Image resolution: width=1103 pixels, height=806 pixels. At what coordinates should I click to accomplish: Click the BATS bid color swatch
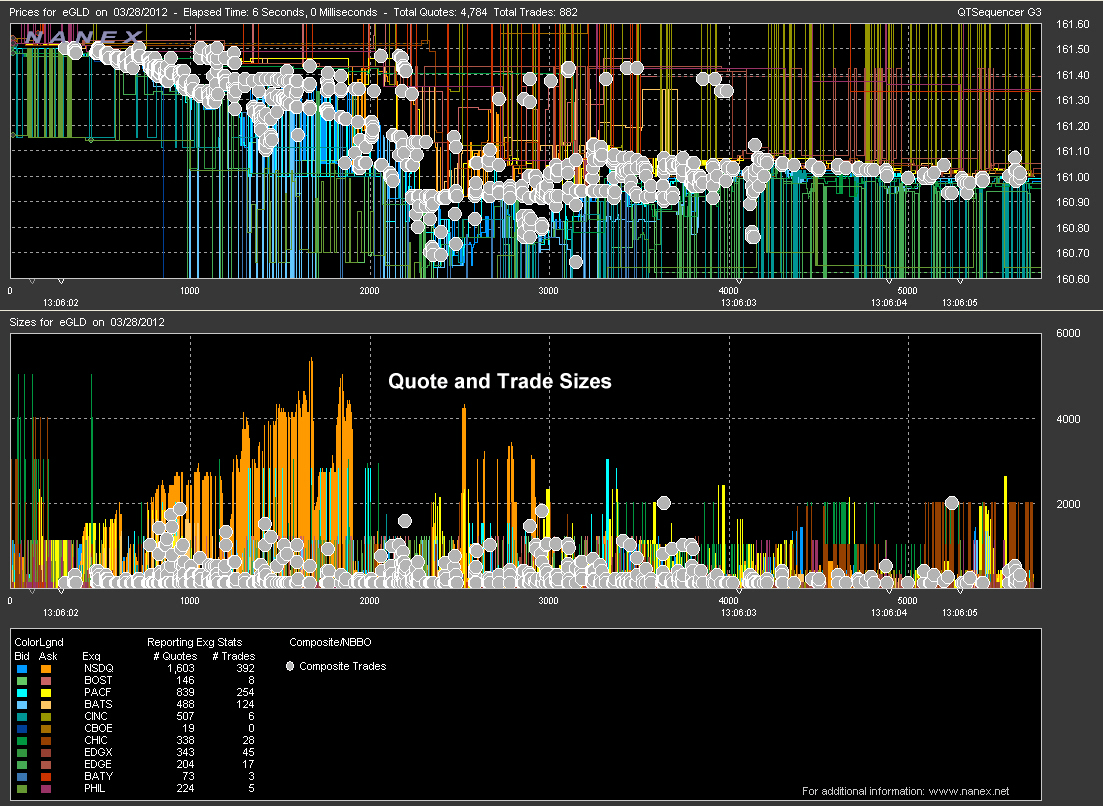(x=22, y=705)
